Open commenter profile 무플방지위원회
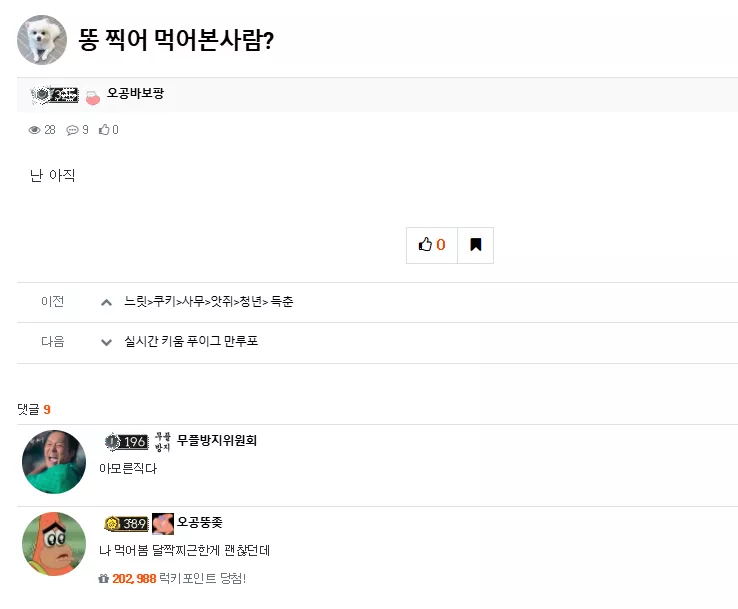 217,440
